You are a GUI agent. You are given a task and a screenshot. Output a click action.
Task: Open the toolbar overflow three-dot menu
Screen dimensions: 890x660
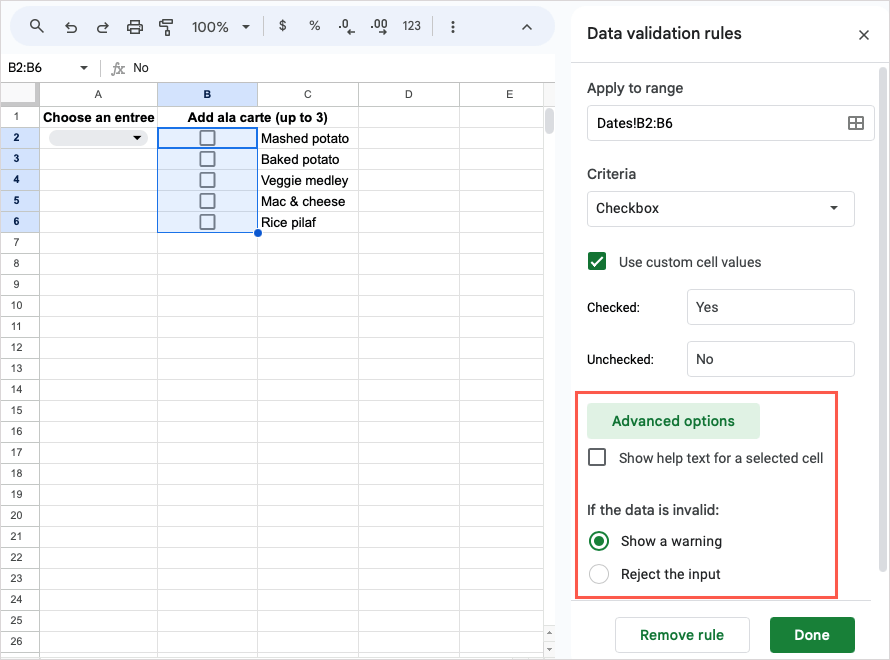pos(453,26)
